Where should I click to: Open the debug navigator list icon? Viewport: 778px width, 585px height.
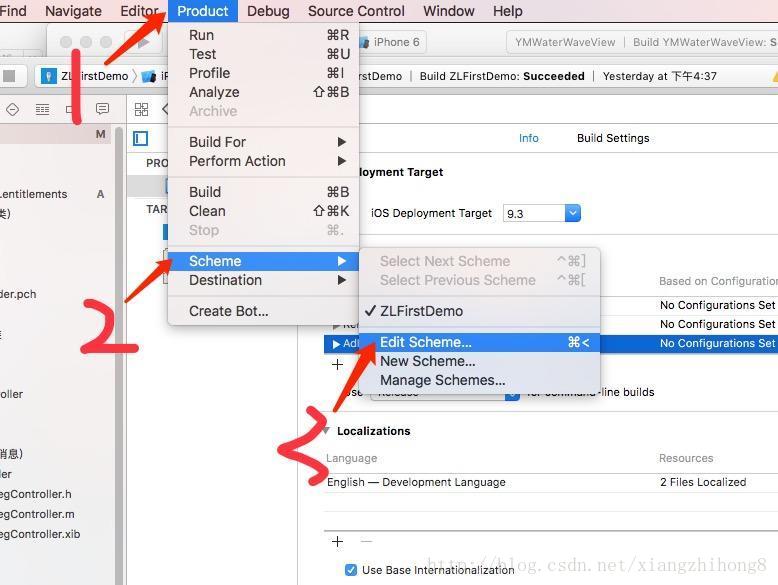coord(43,109)
